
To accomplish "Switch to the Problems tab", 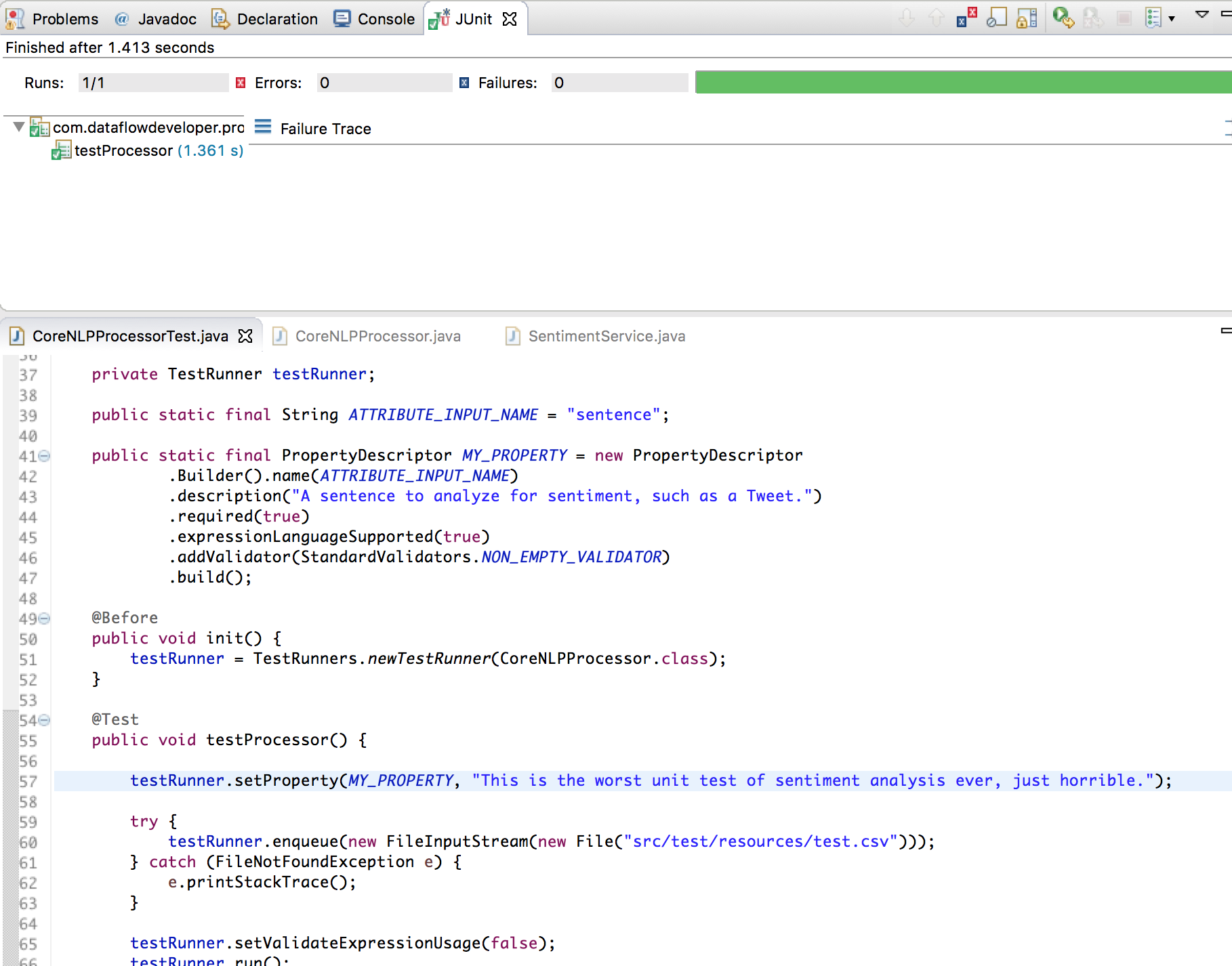I will click(65, 18).
